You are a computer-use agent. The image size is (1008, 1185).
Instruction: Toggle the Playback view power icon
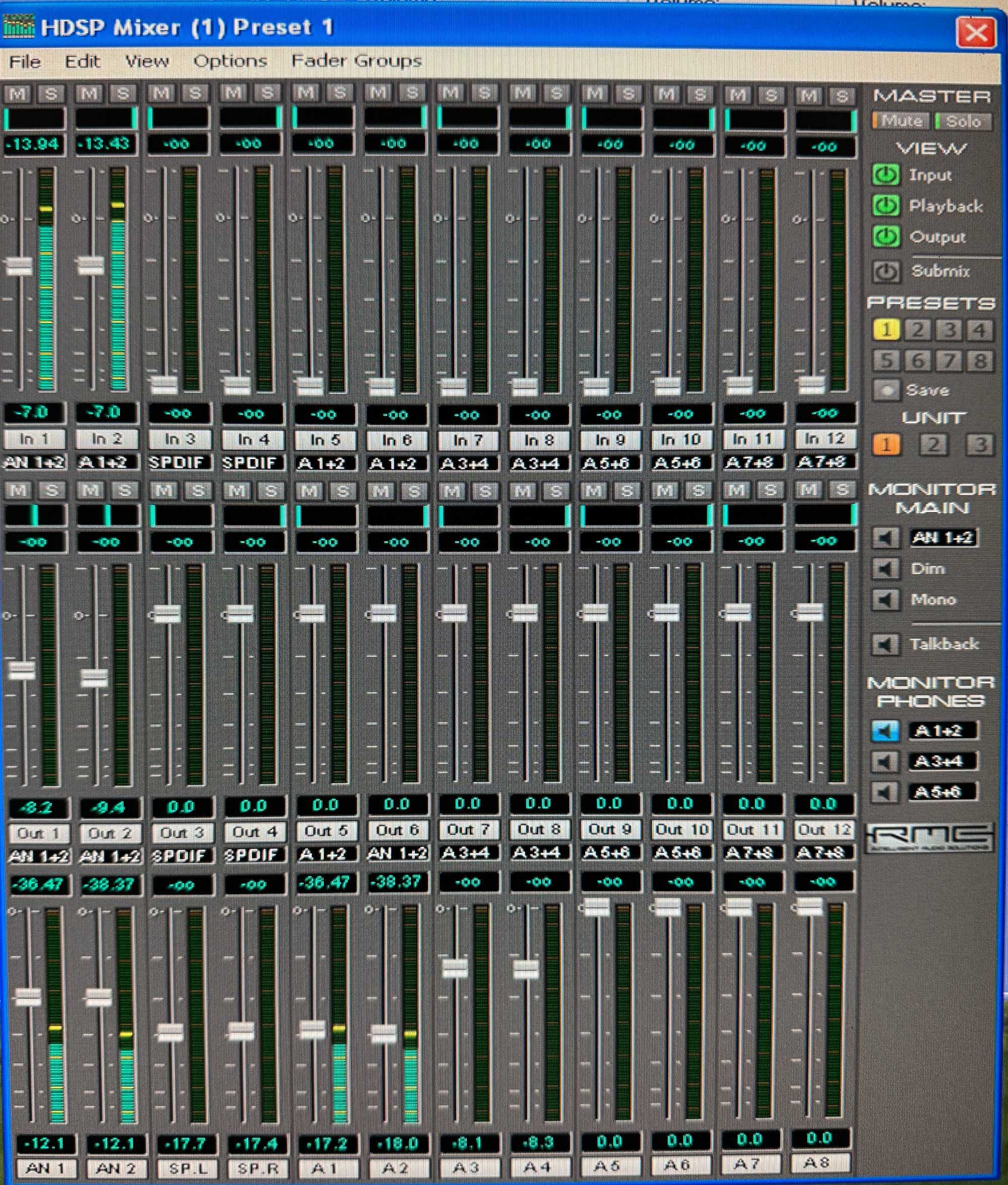886,206
